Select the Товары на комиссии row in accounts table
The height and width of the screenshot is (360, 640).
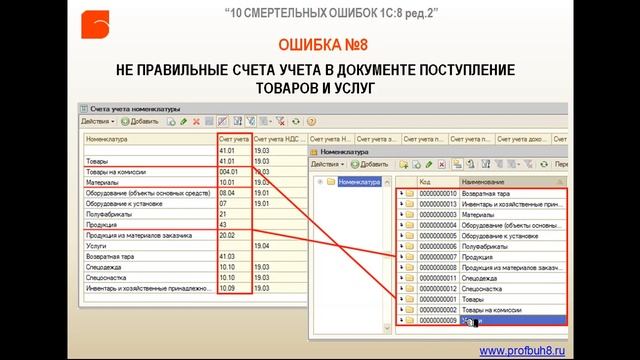tap(196, 172)
